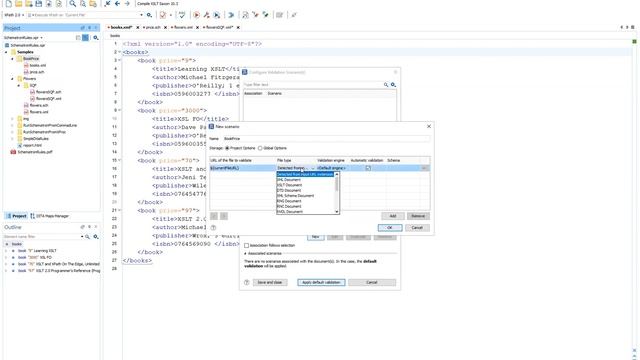Click the Validate document toolbar icon
The height and width of the screenshot is (360, 640).
[x=163, y=15]
